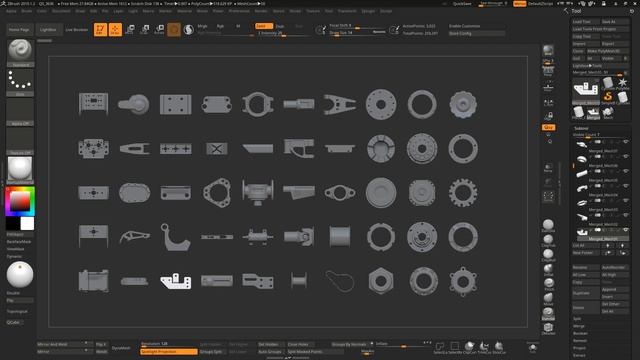This screenshot has width=640, height=360.
Task: Click Load Tool button
Action: (585, 22)
